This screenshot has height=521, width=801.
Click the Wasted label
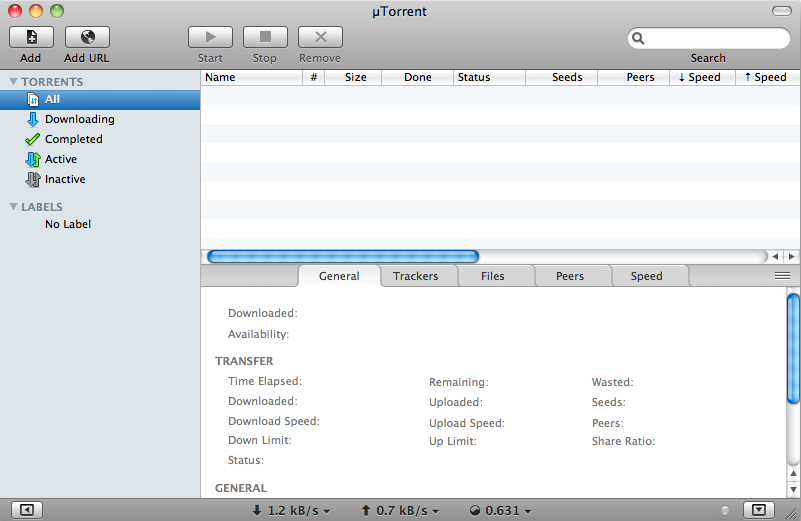pyautogui.click(x=612, y=382)
